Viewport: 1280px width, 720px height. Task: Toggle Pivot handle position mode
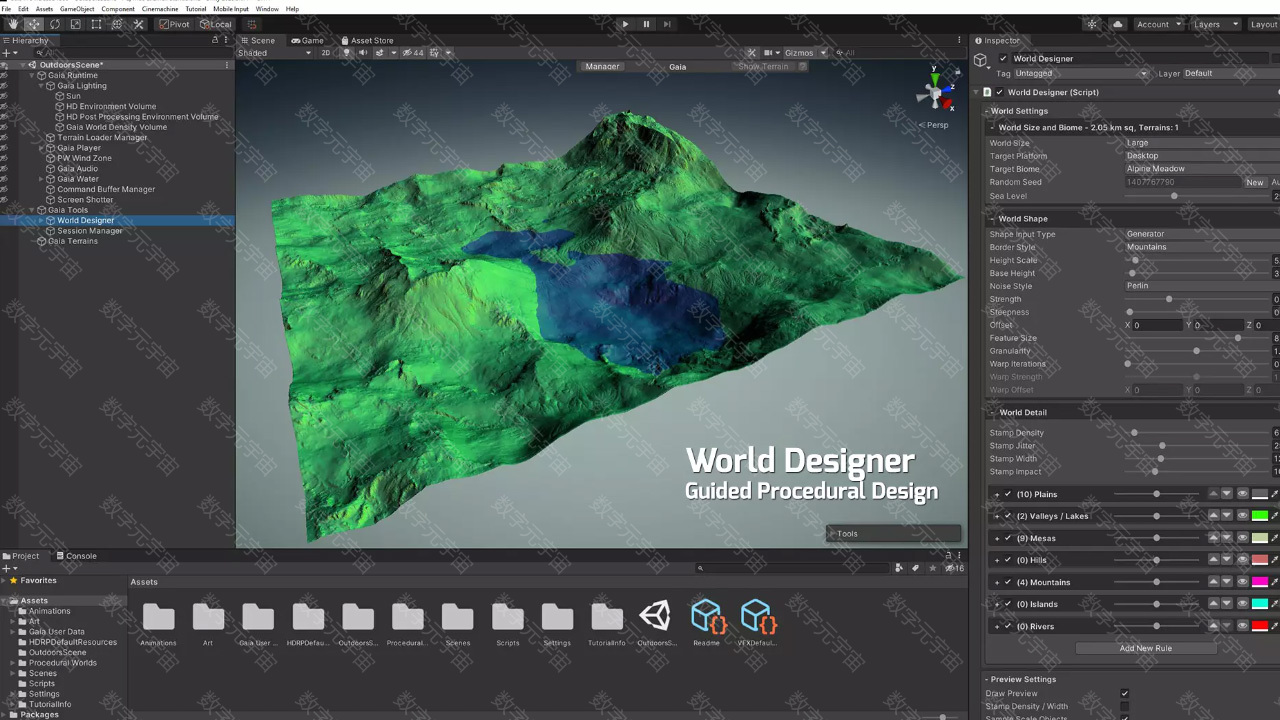point(175,24)
